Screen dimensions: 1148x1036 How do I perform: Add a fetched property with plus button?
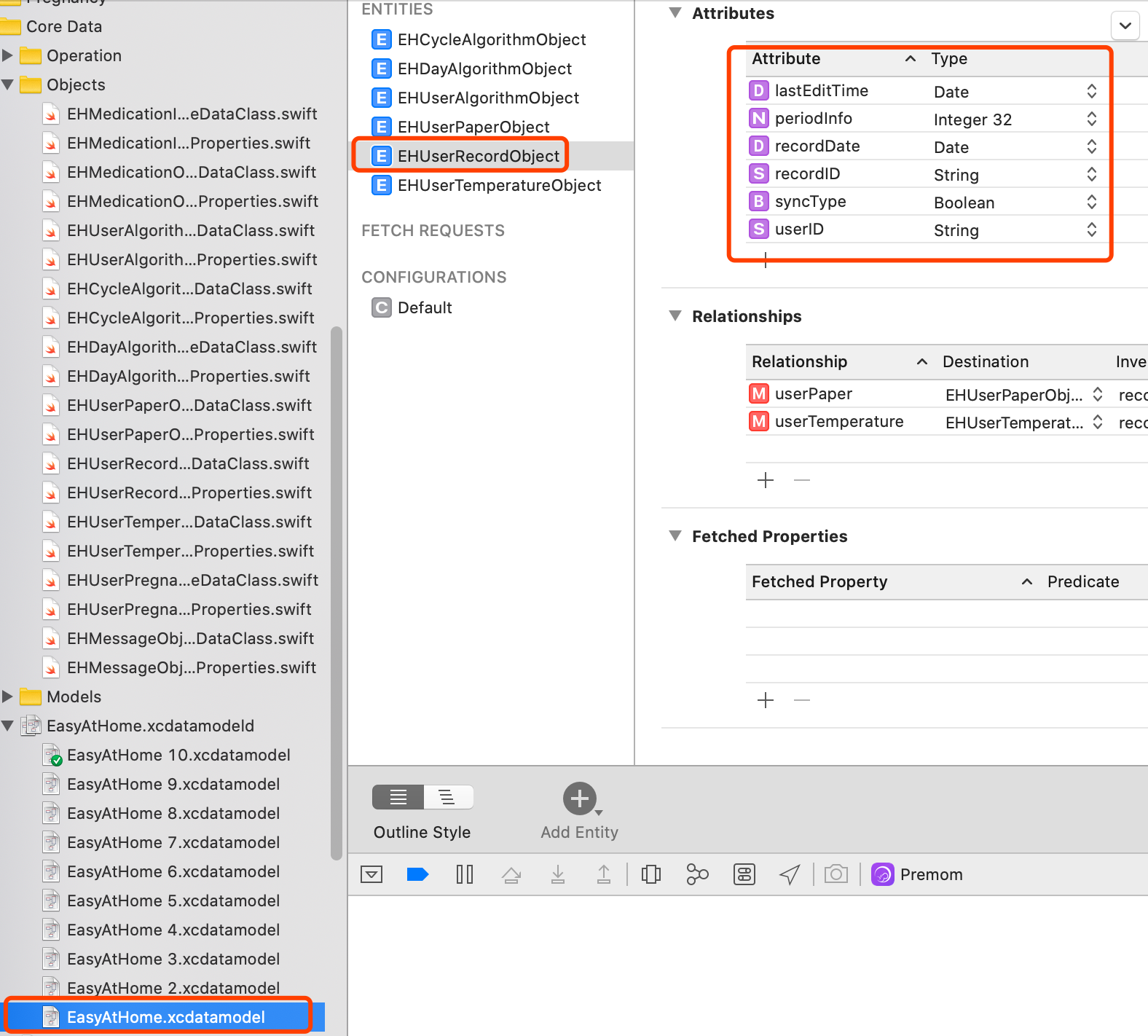coord(766,700)
